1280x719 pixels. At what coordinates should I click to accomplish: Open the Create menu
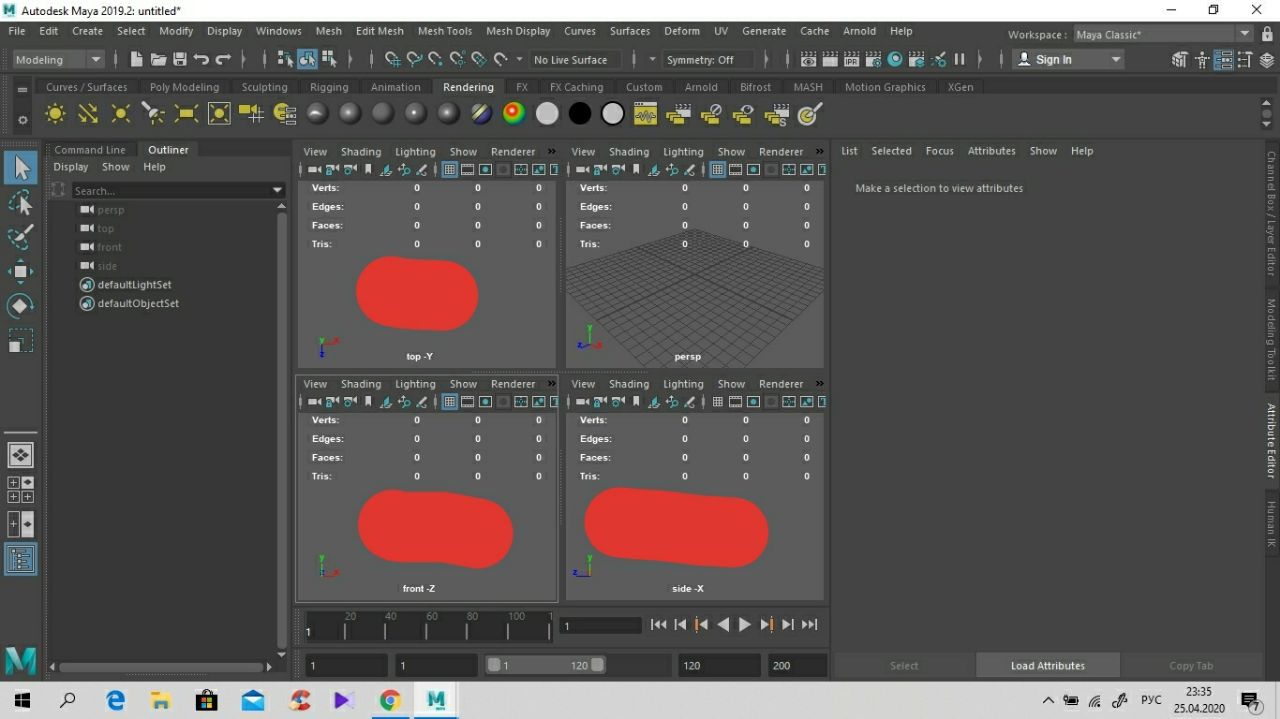pos(87,31)
